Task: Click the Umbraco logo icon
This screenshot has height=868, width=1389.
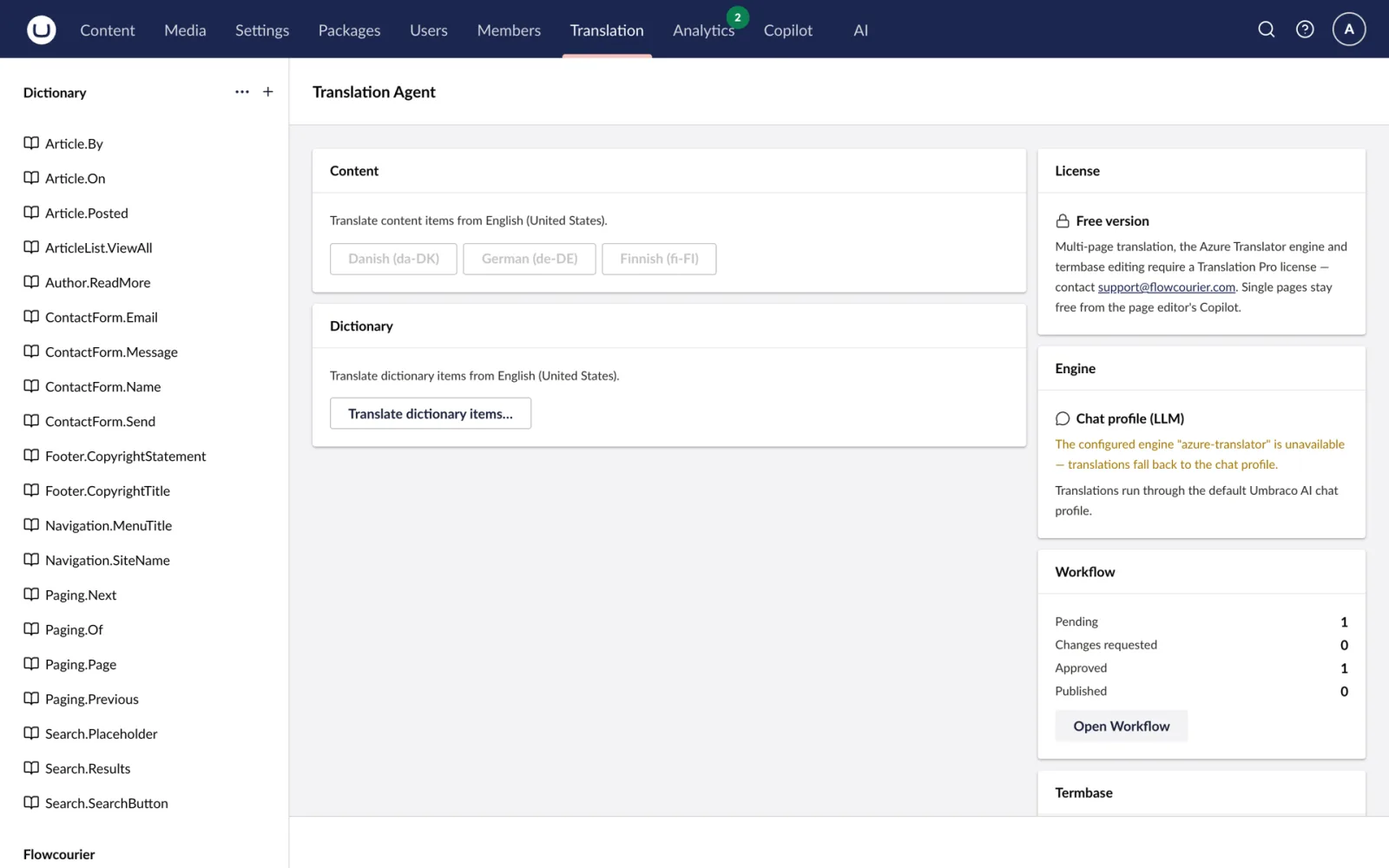Action: [41, 30]
